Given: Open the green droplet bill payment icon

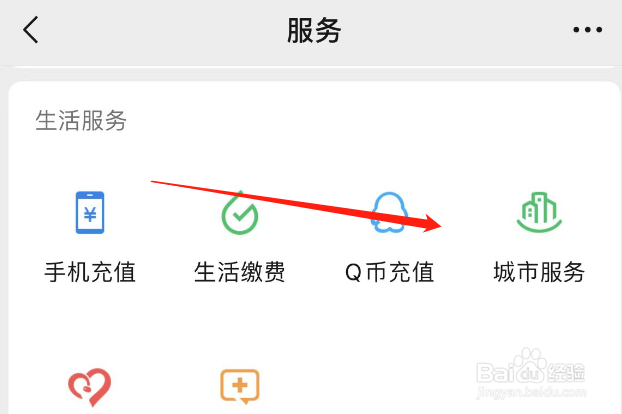Looking at the screenshot, I should click(x=240, y=213).
